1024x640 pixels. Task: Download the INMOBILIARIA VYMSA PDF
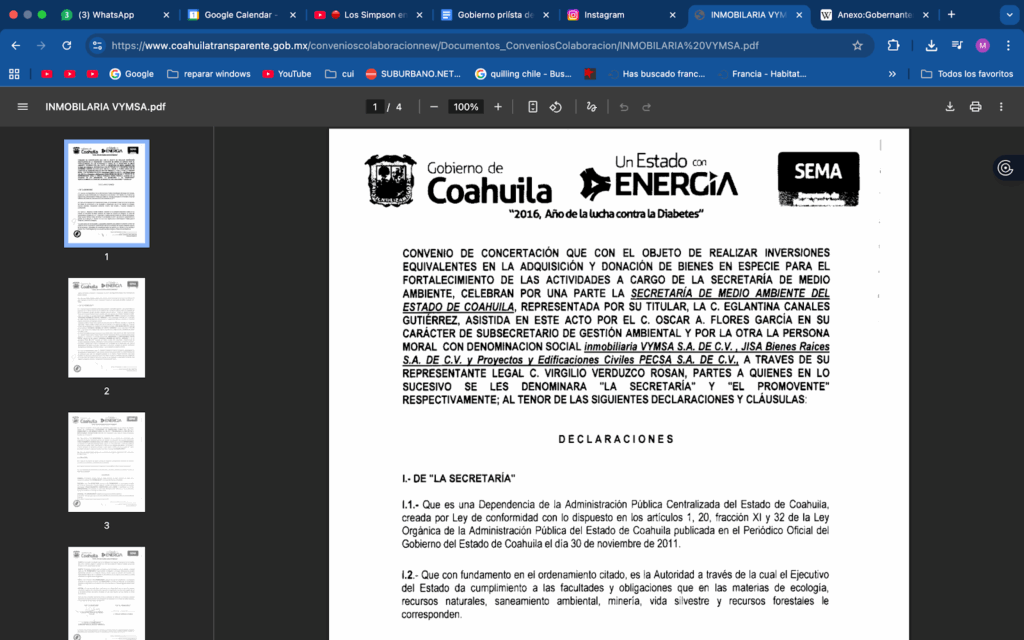click(x=950, y=107)
